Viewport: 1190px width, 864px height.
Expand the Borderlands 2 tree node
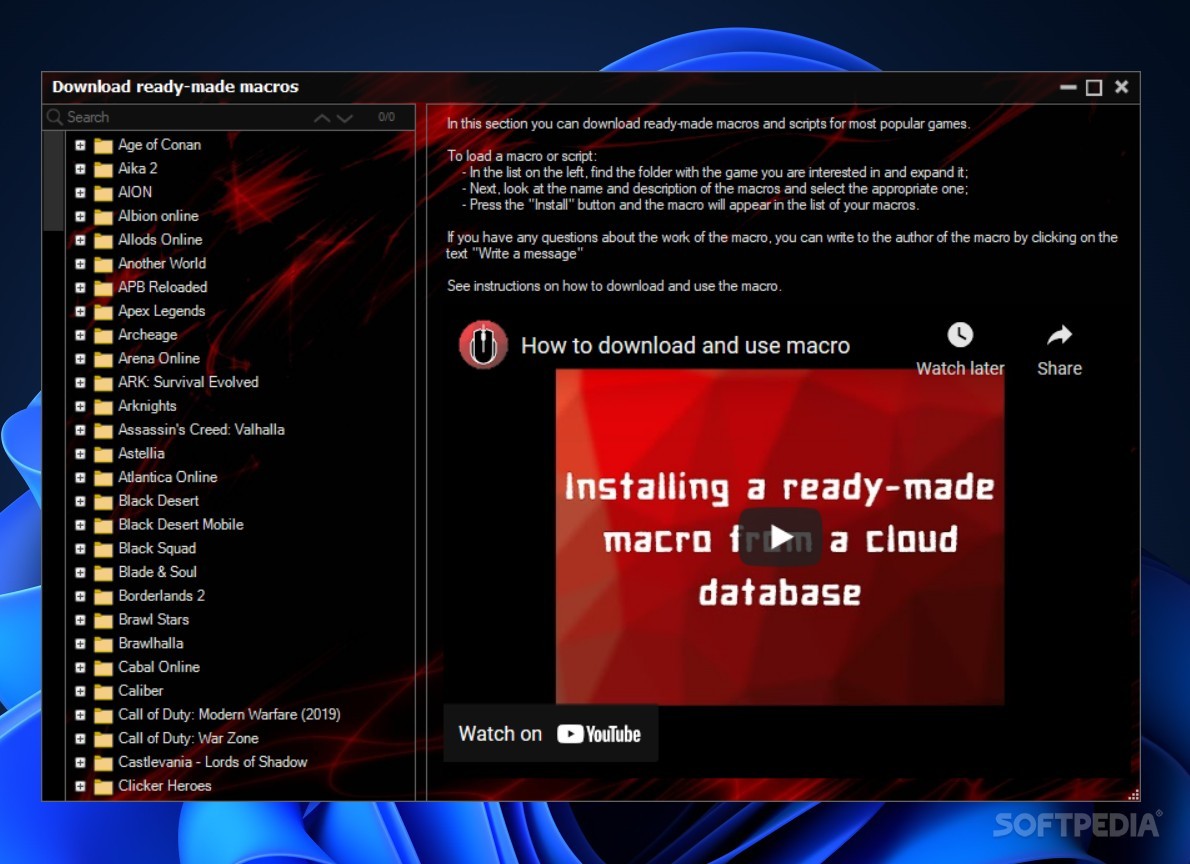tap(80, 596)
